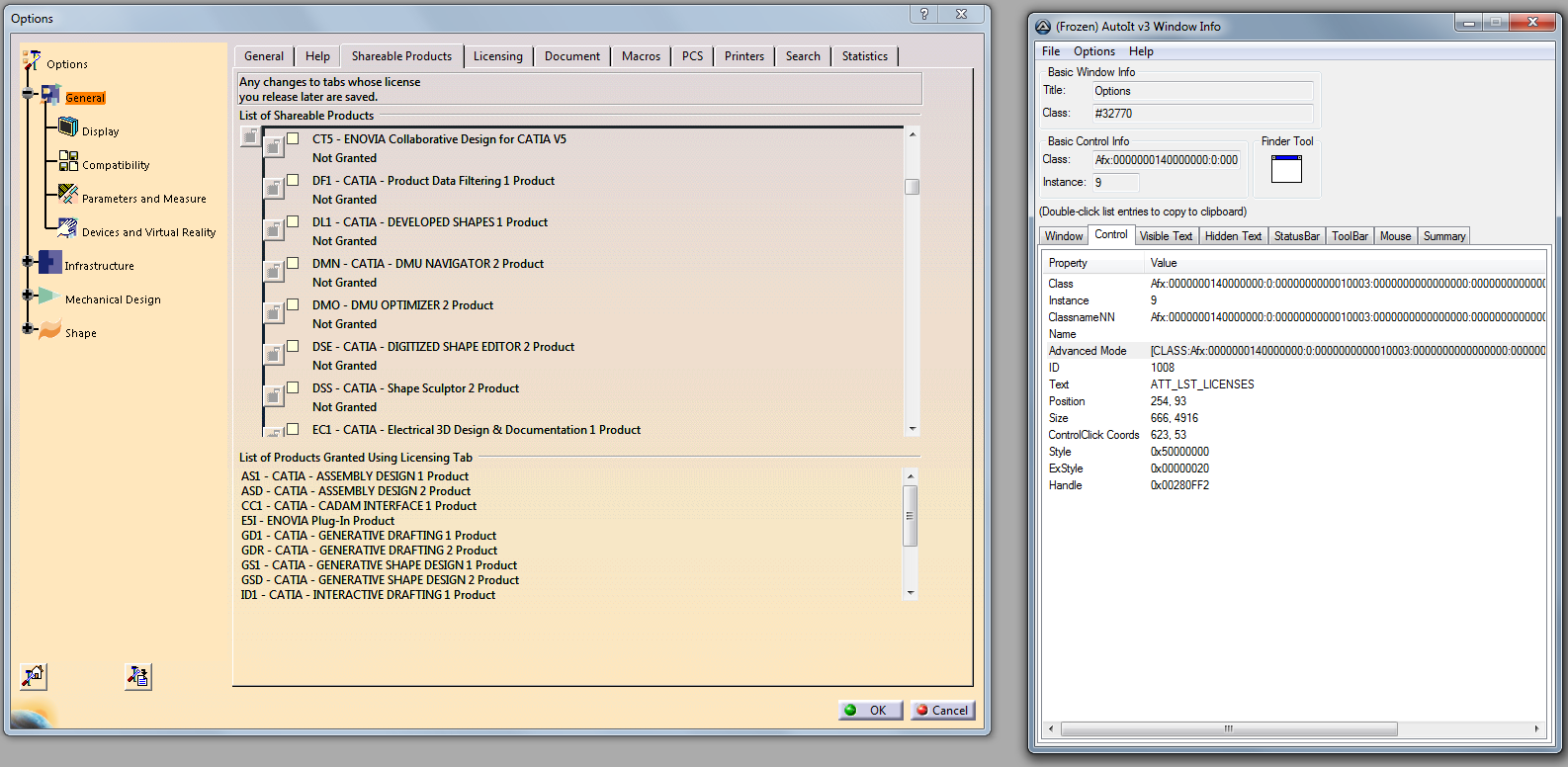Check the DMO DMU OPTIMIZER 2 checkbox
1568x767 pixels.
point(293,304)
